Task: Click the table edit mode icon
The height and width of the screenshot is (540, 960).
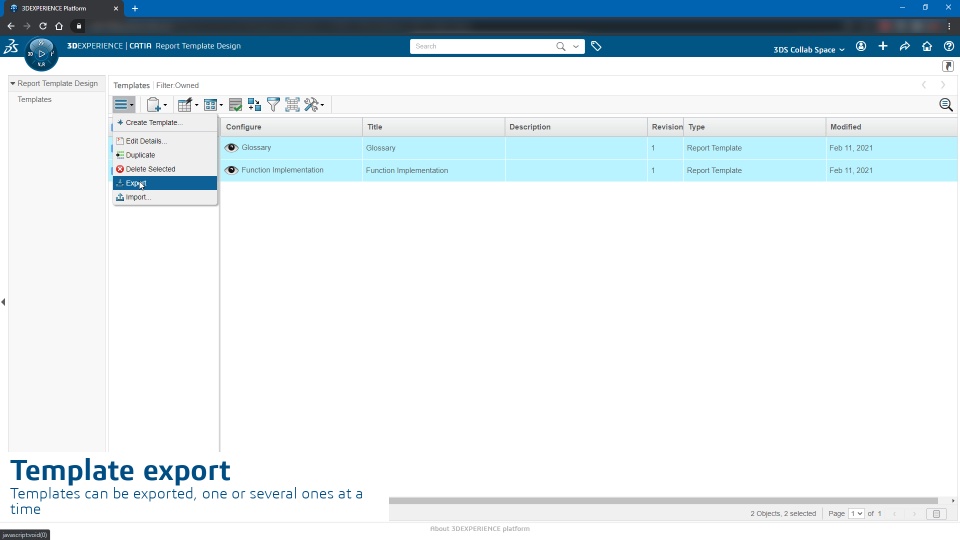Action: [185, 105]
